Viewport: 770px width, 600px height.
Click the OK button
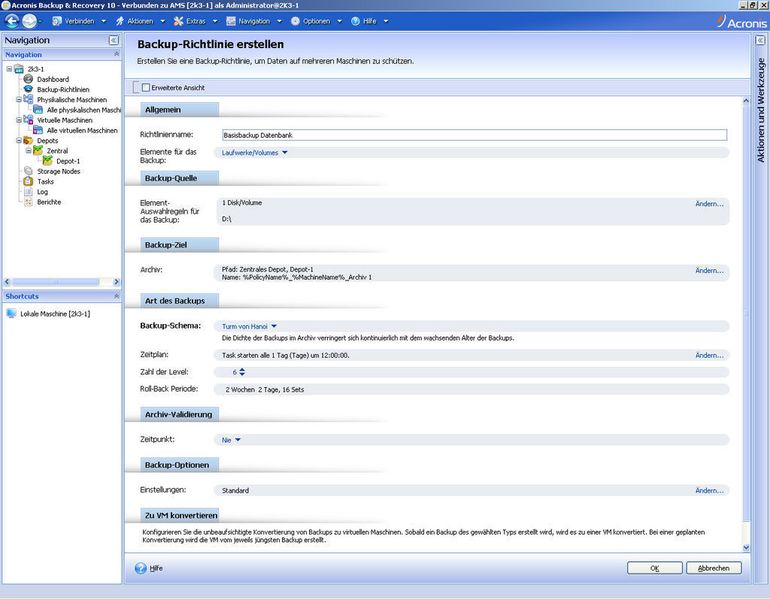[x=655, y=568]
